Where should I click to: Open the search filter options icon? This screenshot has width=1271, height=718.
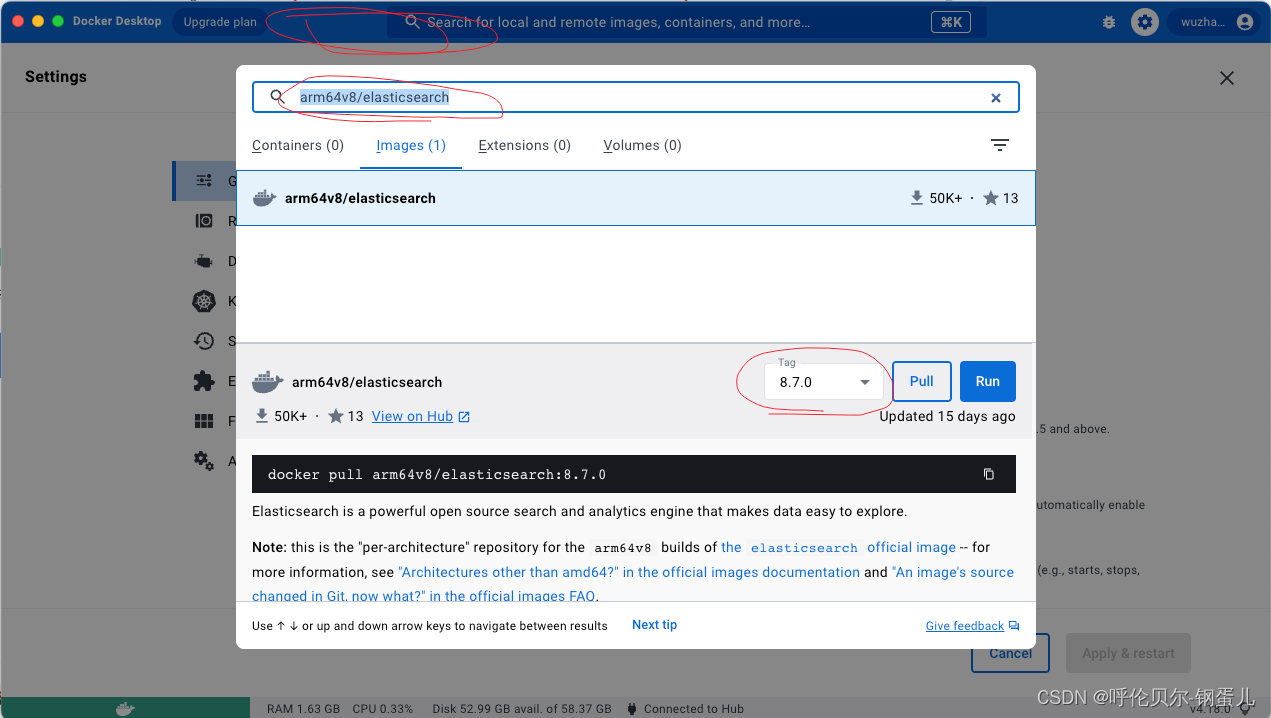[x=999, y=145]
